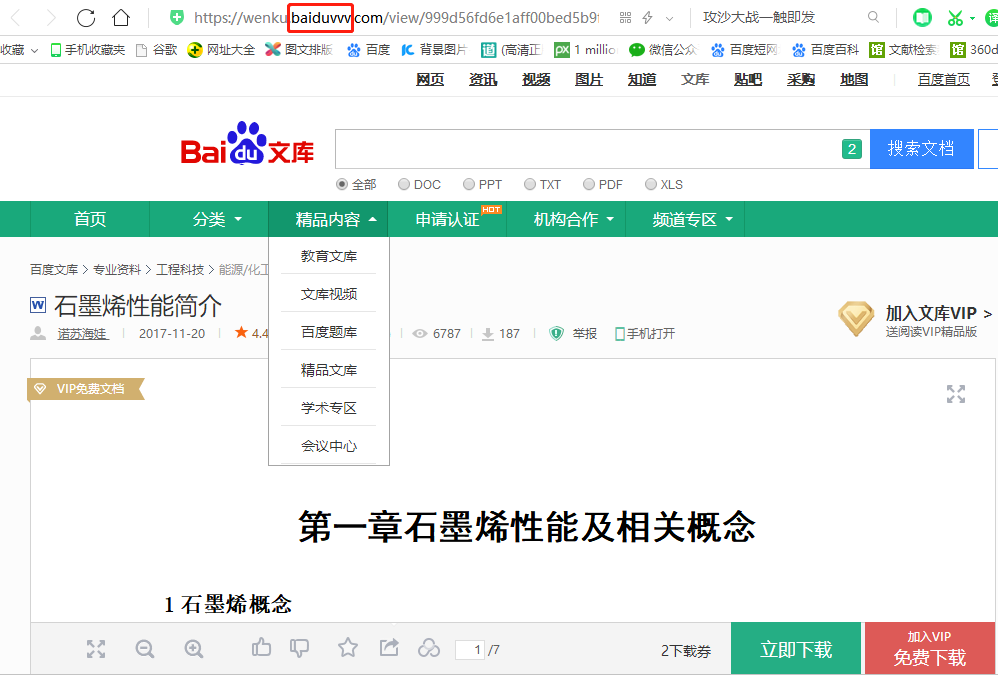Click the green number 2 badge in search box
The height and width of the screenshot is (675, 998).
852,150
